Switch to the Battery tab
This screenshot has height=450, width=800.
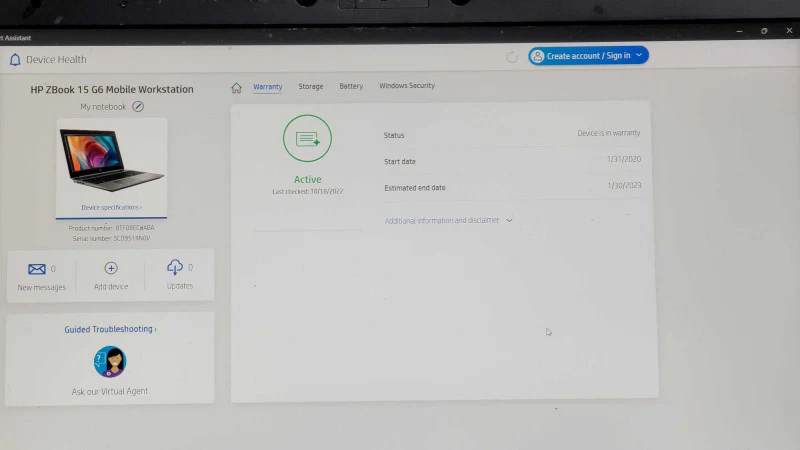click(x=351, y=86)
